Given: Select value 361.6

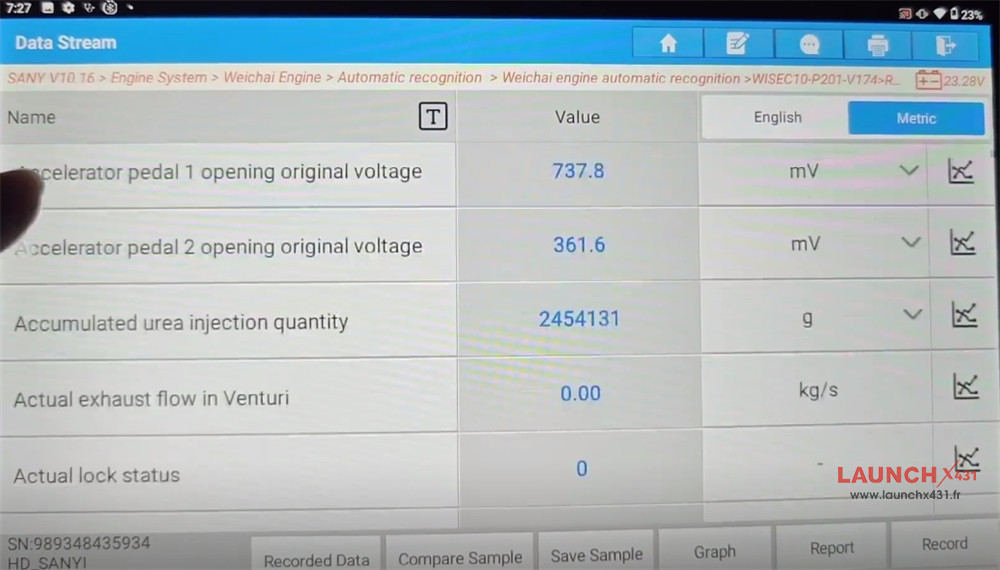Looking at the screenshot, I should pos(578,245).
